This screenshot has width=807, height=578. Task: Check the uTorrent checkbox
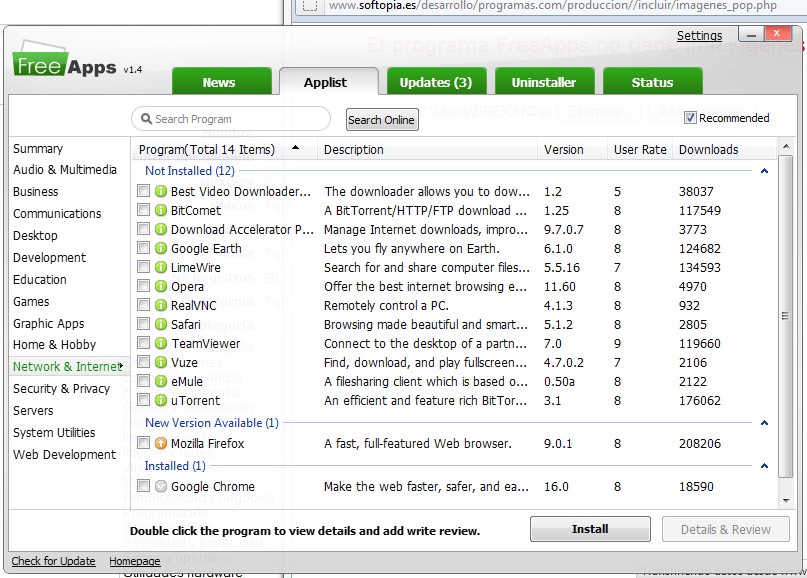[144, 400]
